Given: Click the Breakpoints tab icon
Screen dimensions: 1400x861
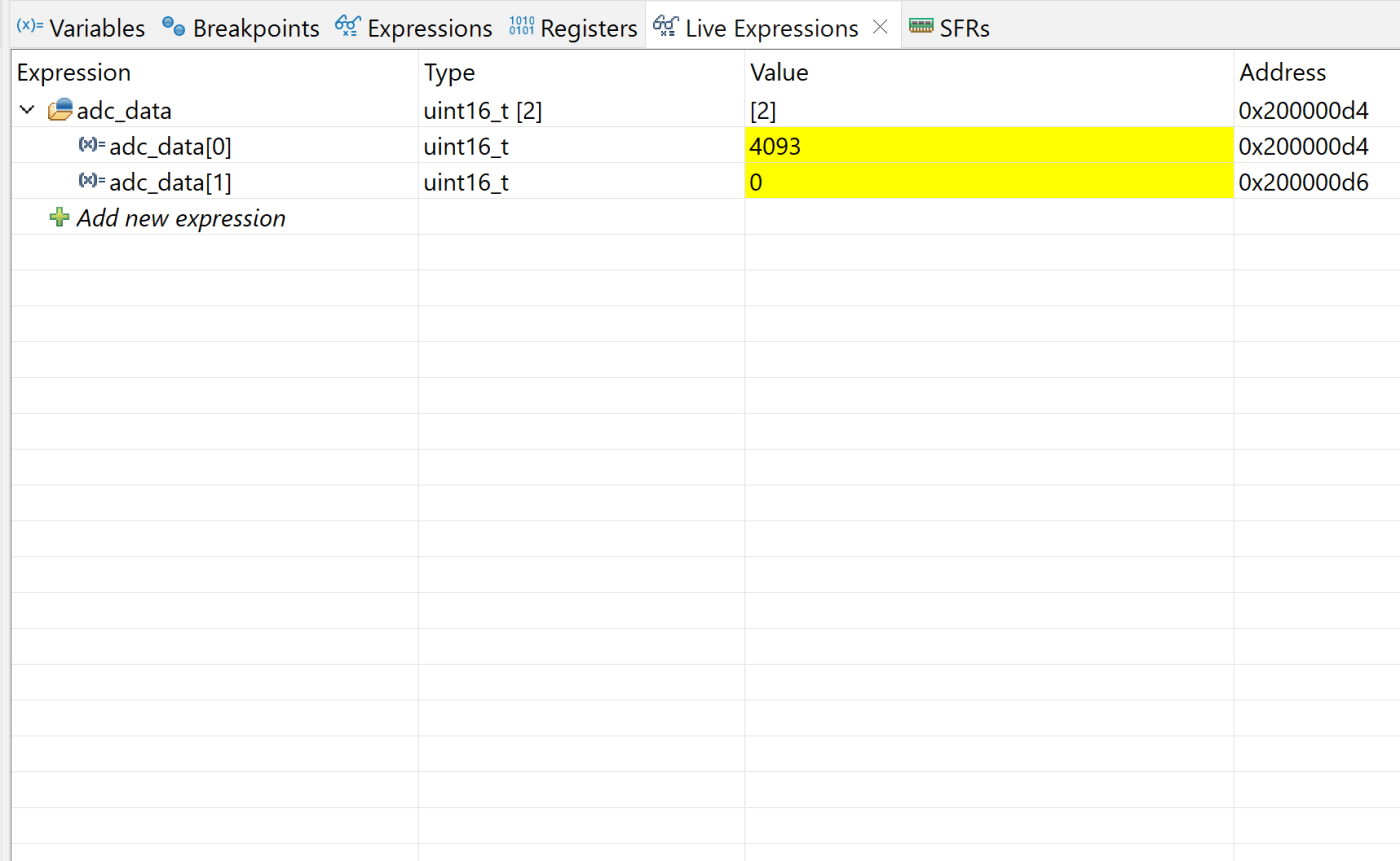Looking at the screenshot, I should pyautogui.click(x=172, y=27).
